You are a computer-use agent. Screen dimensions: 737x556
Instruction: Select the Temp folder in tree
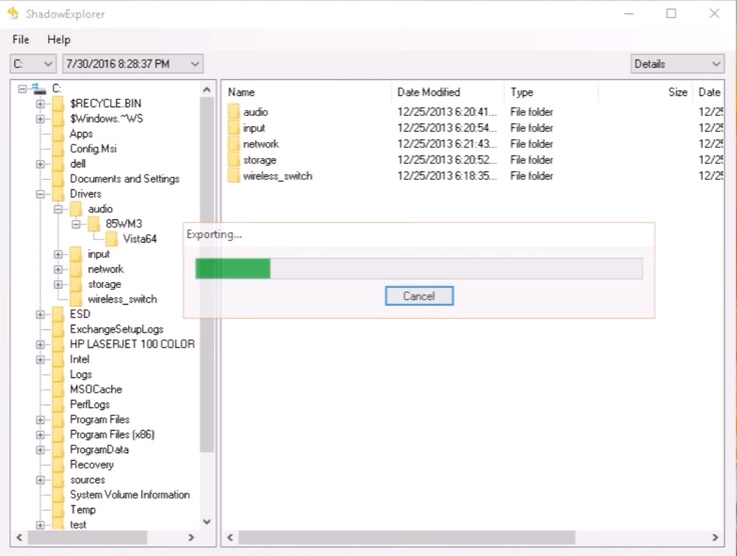[x=83, y=509]
